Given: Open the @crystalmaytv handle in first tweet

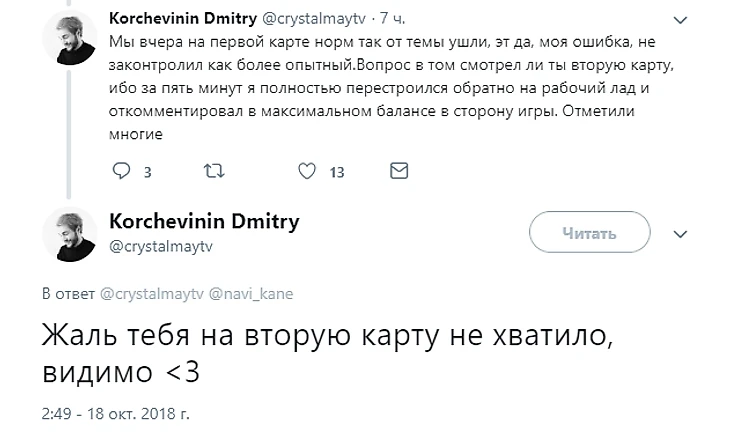Looking at the screenshot, I should click(312, 18).
